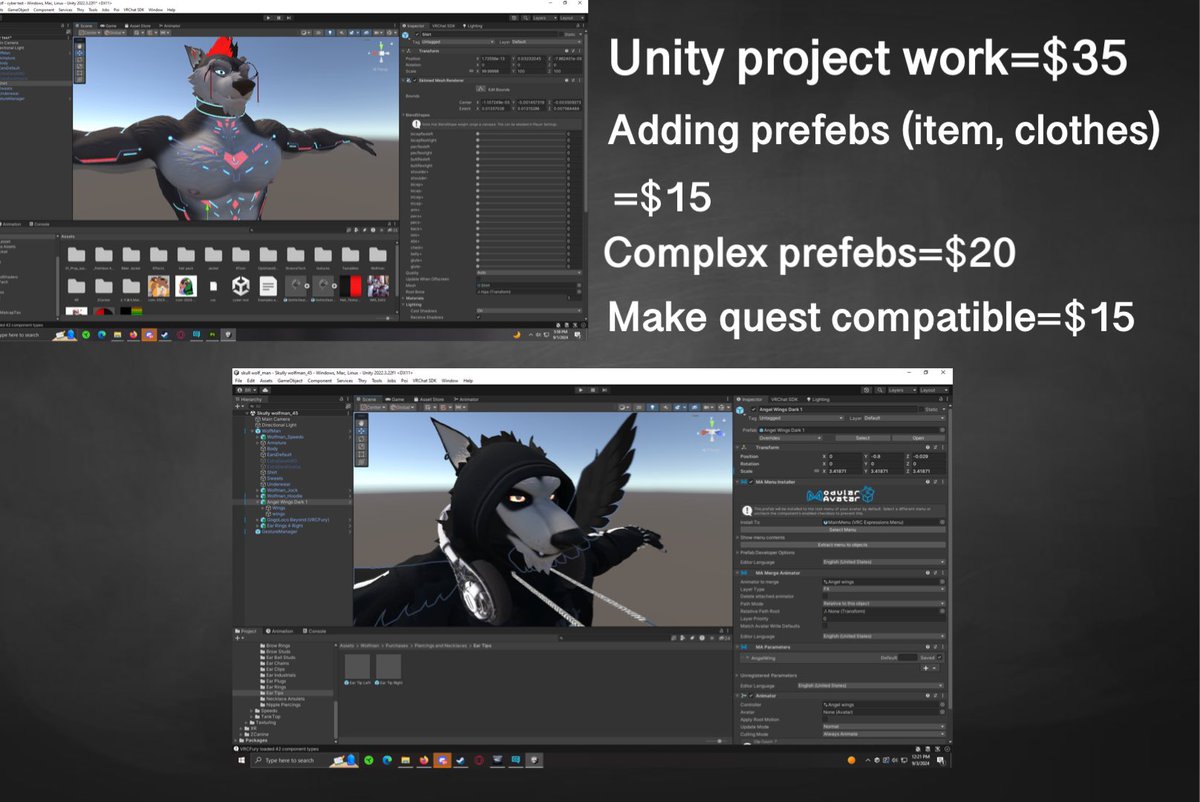The height and width of the screenshot is (802, 1200).
Task: Toggle the Animator component enabled checkbox
Action: [751, 696]
